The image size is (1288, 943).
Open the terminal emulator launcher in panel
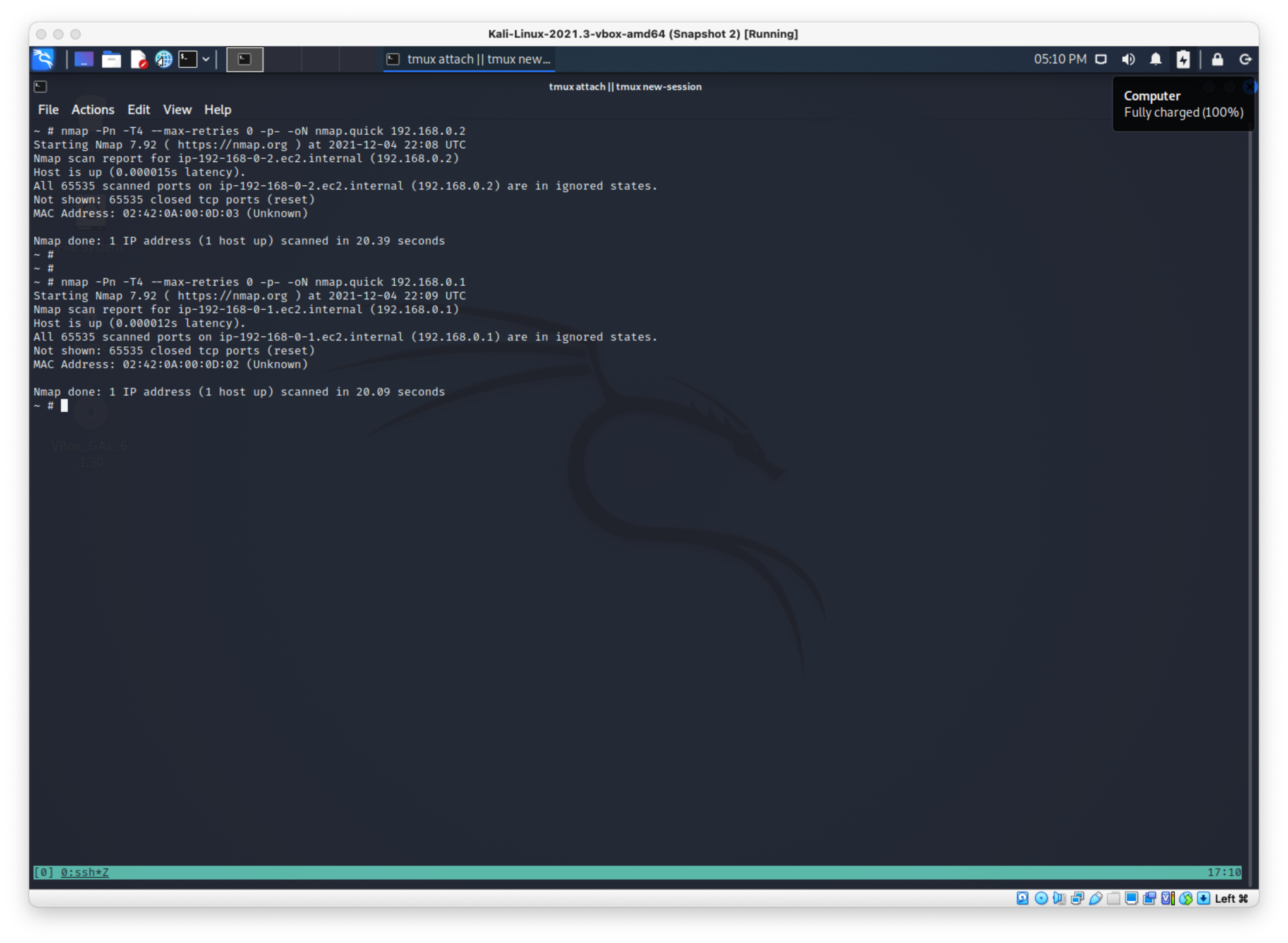pyautogui.click(x=188, y=59)
